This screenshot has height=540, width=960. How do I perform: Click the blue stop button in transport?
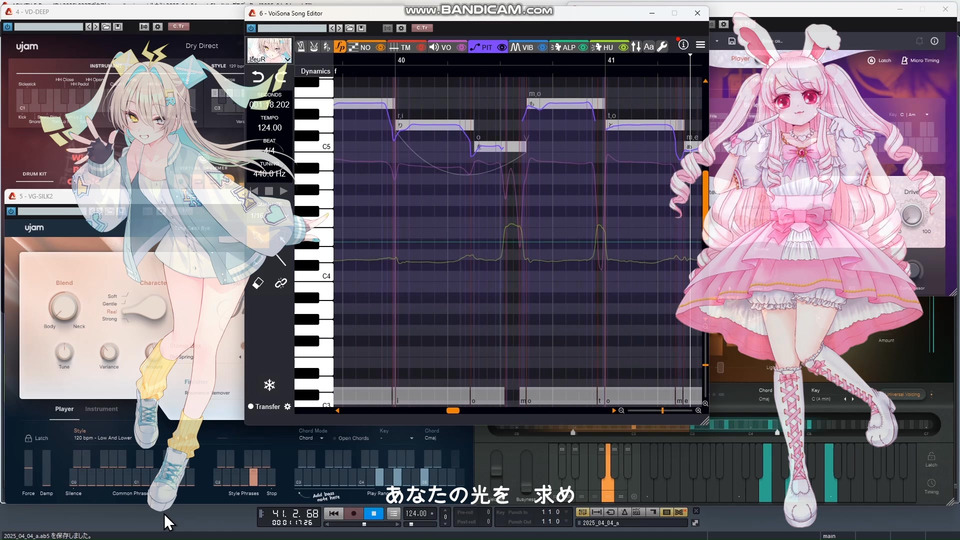point(373,514)
